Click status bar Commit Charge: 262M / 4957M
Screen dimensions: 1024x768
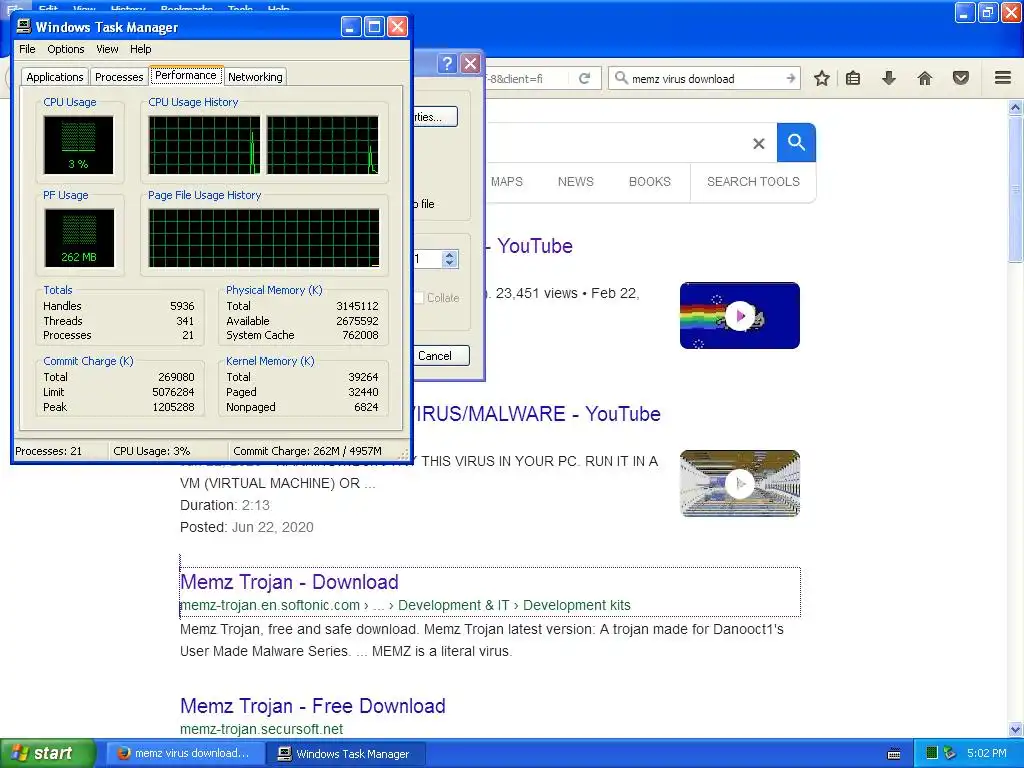pyautogui.click(x=308, y=451)
